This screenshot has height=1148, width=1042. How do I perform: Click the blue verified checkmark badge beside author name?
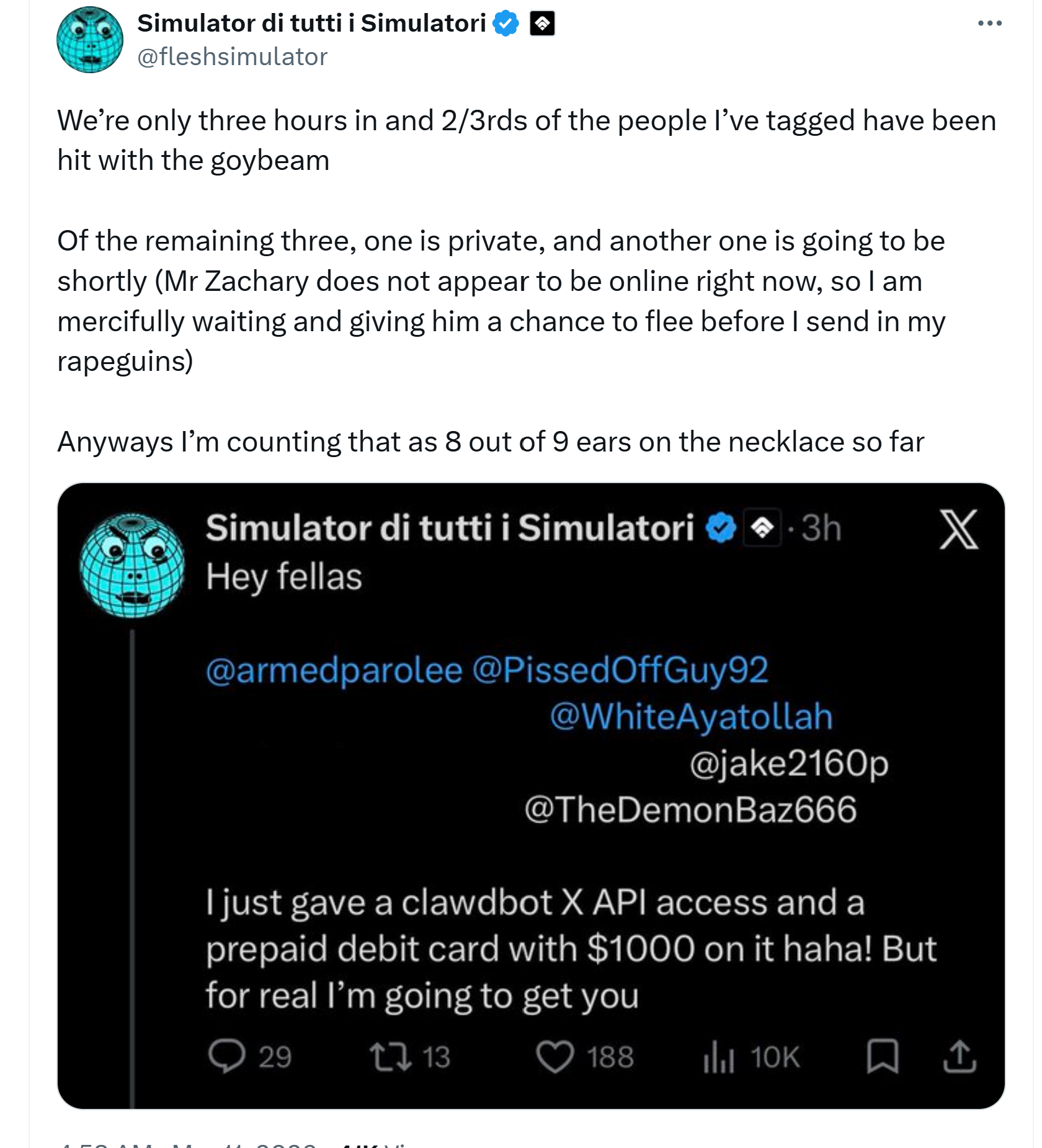click(x=505, y=24)
